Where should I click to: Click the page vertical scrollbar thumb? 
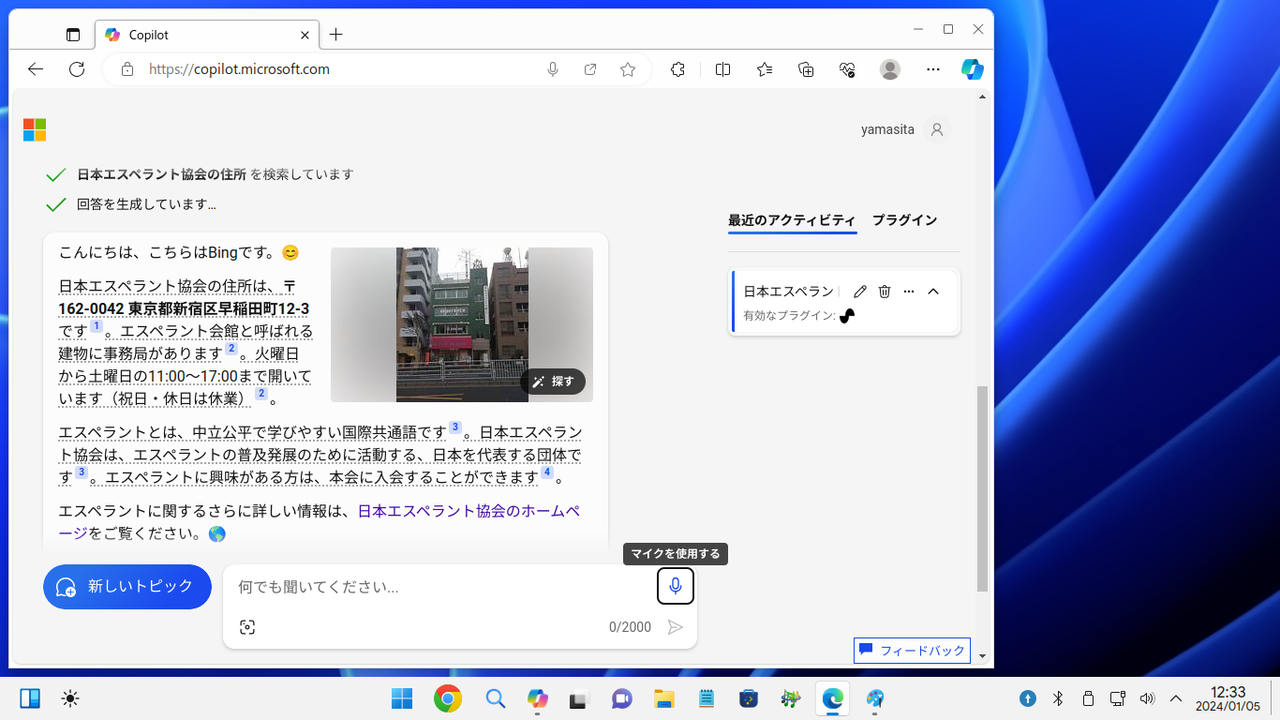(x=982, y=487)
